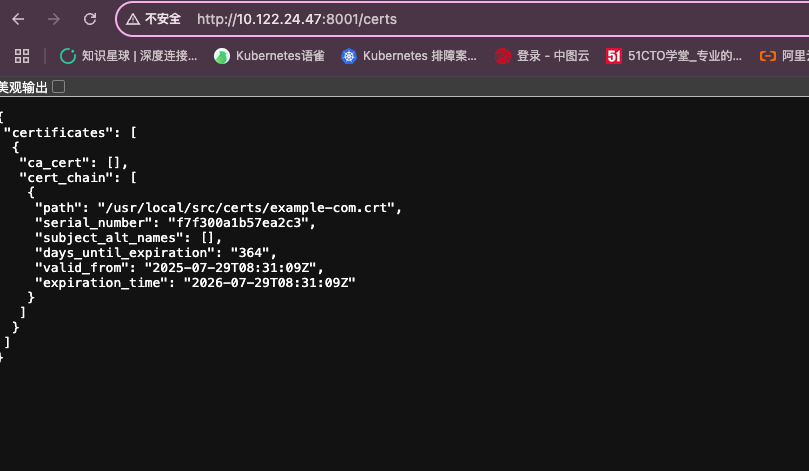Select the path value /usr/local/src/certs/example-com.crt
The width and height of the screenshot is (809, 471).
click(x=246, y=207)
